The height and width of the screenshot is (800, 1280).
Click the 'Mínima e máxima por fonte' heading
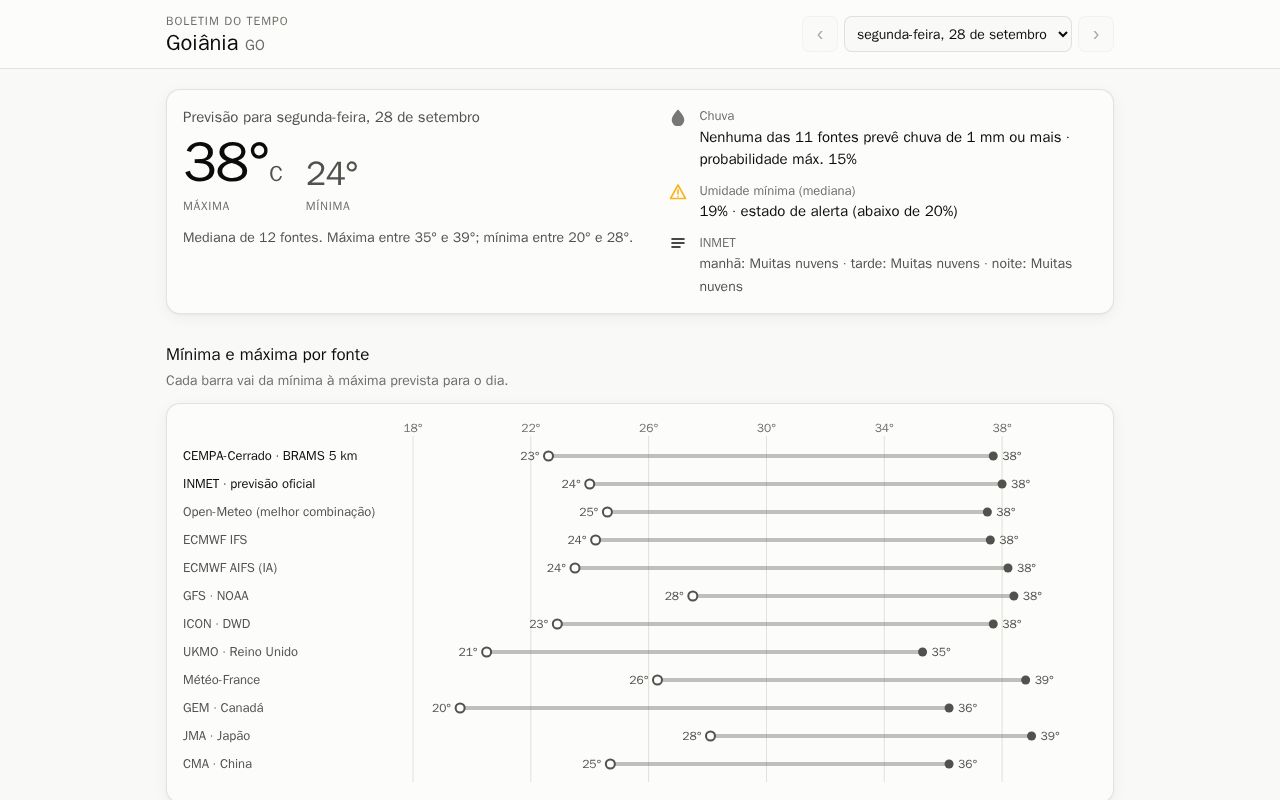(x=267, y=354)
